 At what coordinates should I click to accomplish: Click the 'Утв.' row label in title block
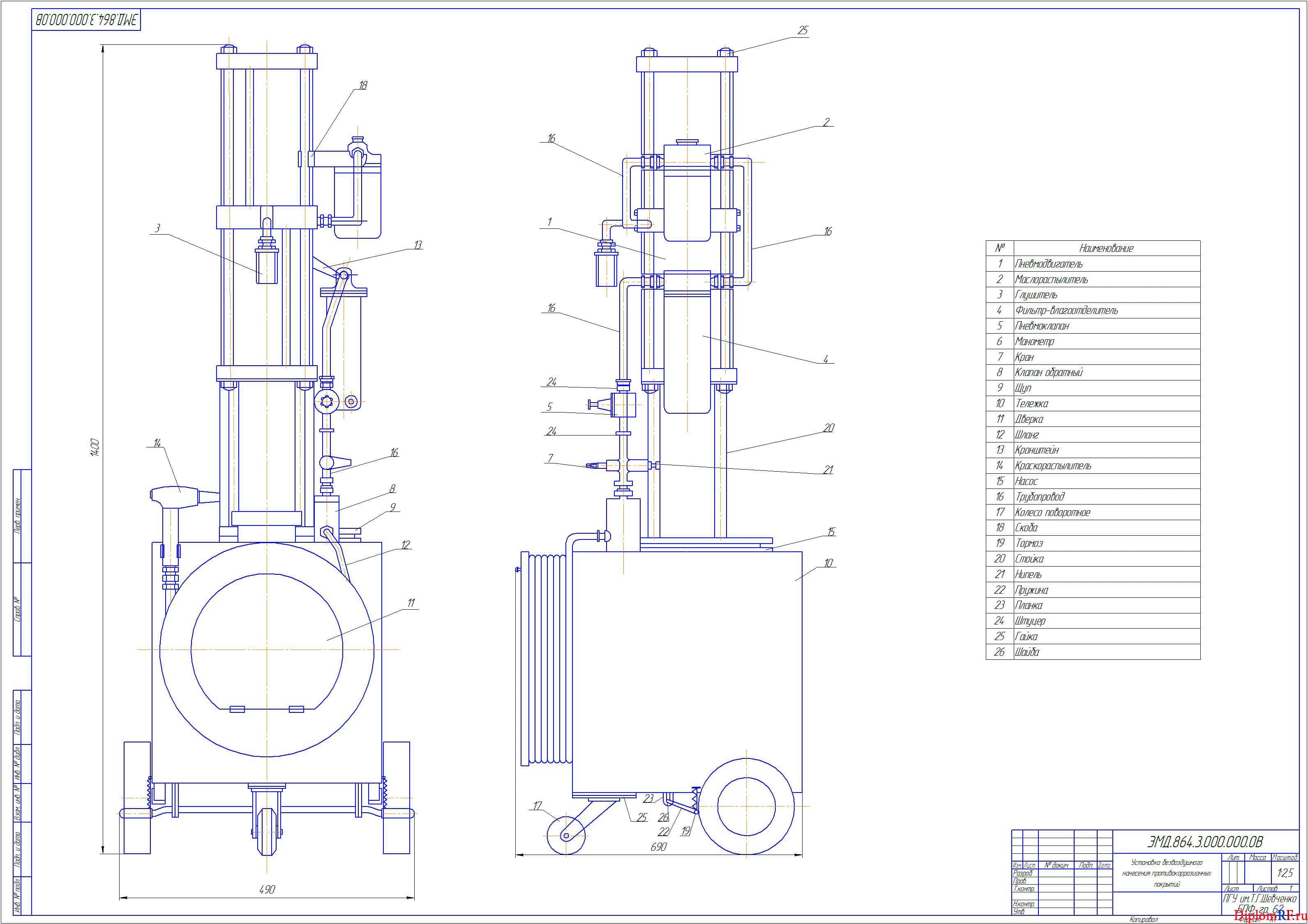tap(1019, 911)
